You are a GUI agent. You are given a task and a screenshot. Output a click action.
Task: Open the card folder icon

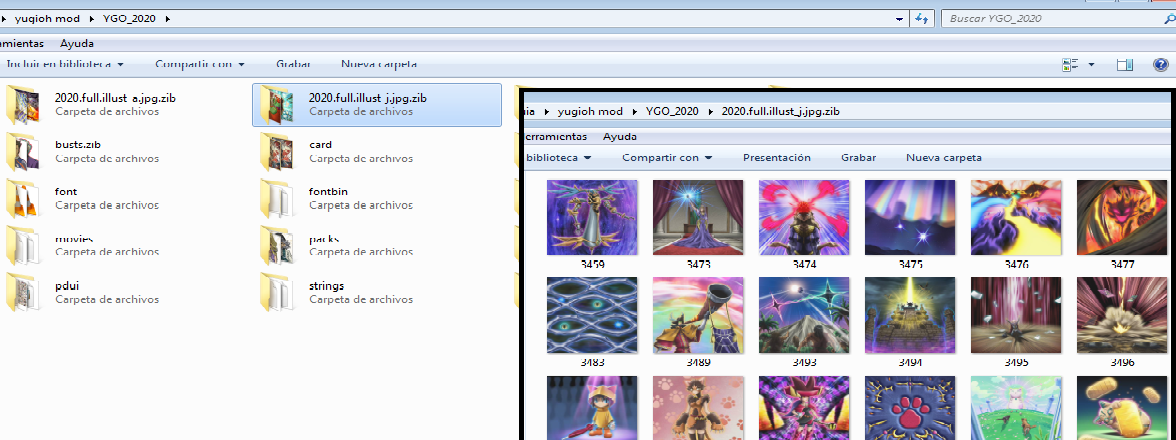pos(279,151)
